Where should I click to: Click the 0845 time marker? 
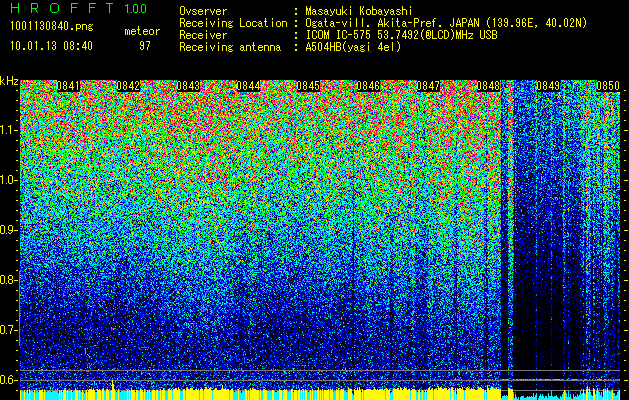[308, 86]
